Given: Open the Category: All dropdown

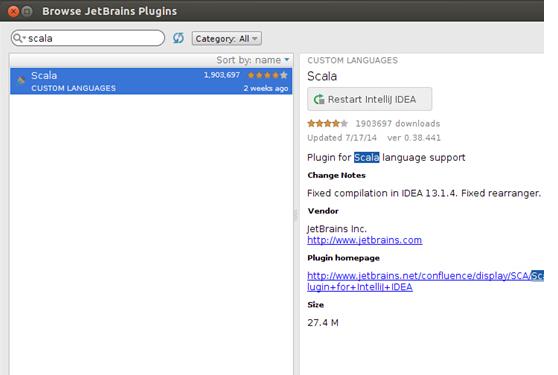Looking at the screenshot, I should coord(227,38).
